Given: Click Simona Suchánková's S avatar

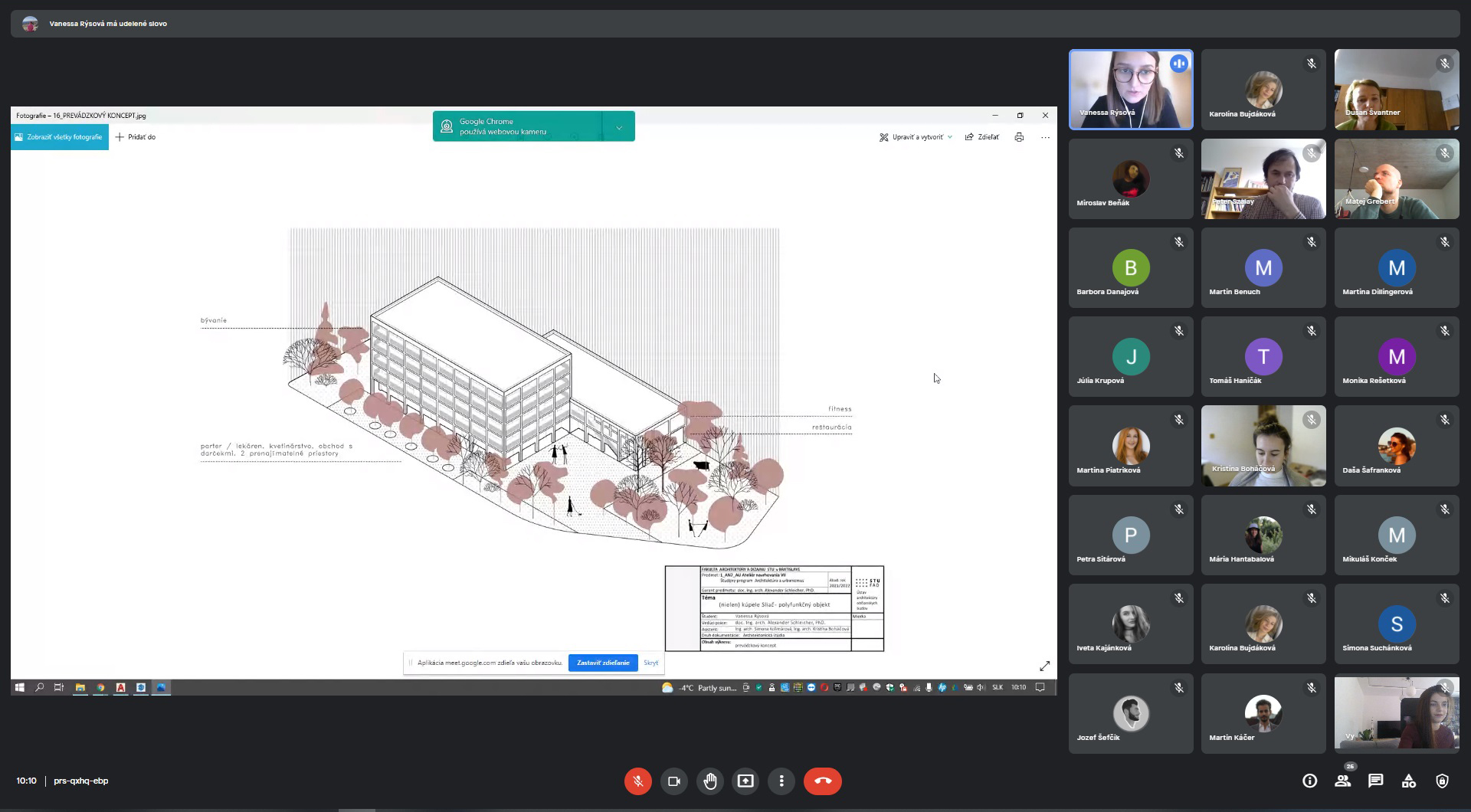Looking at the screenshot, I should point(1397,624).
